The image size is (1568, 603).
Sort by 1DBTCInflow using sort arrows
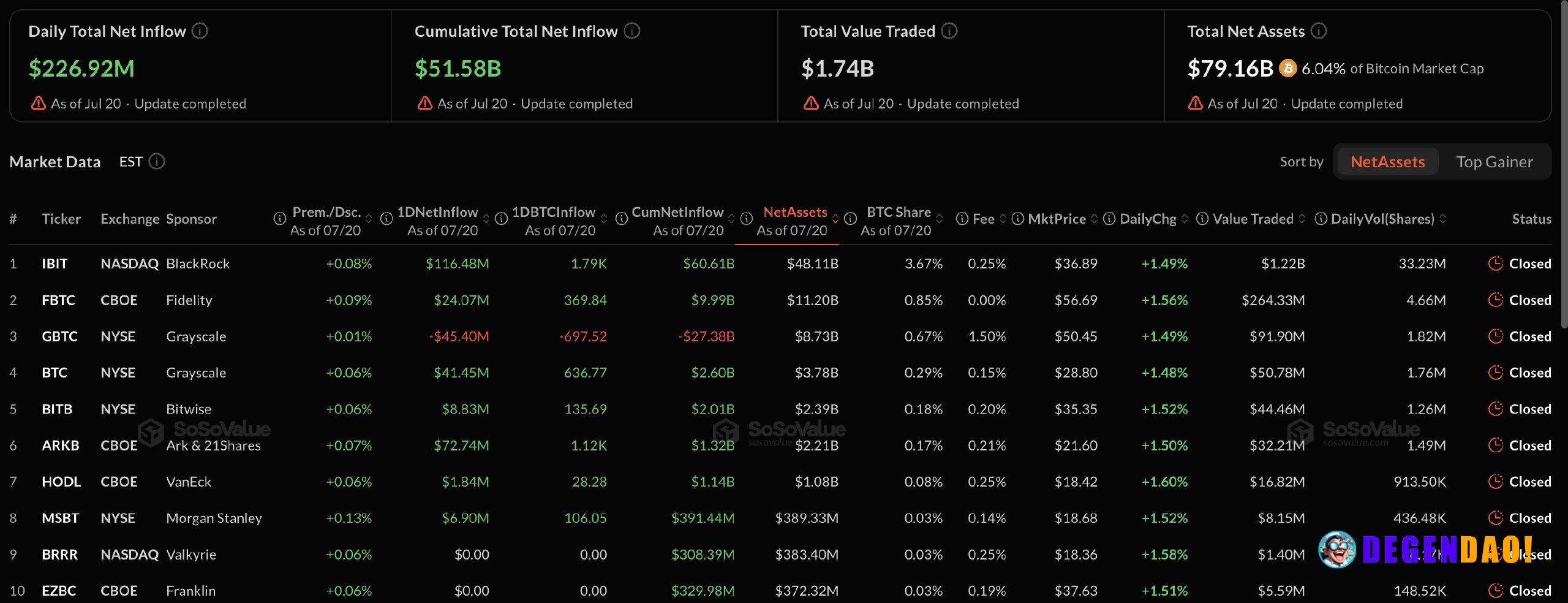(x=604, y=219)
